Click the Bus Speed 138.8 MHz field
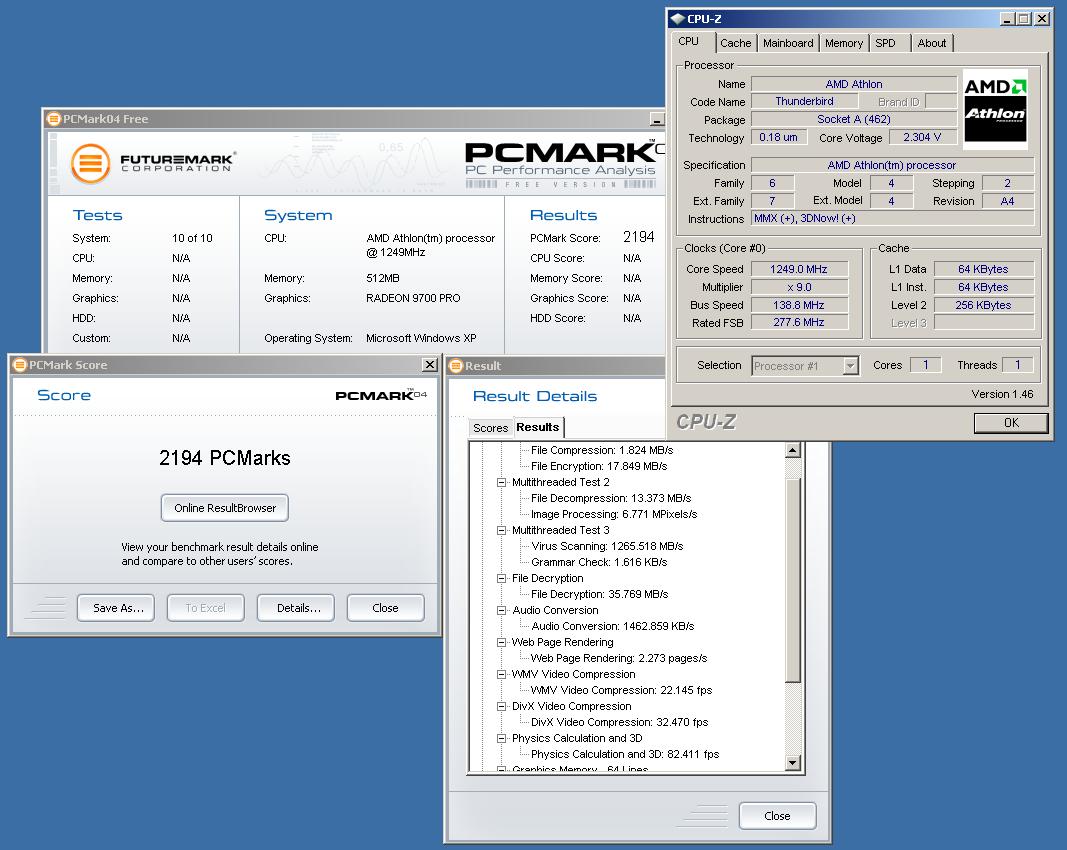This screenshot has height=850, width=1067. coord(799,305)
